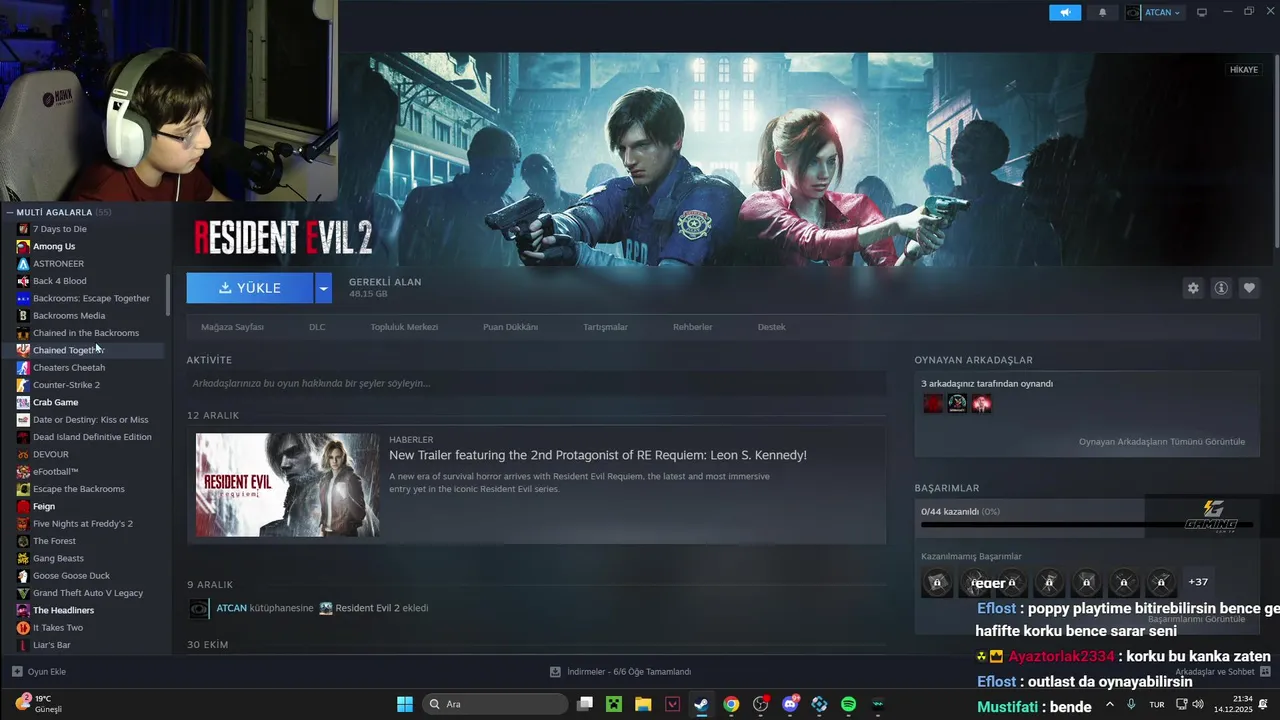
Task: Open the Topluluk Merkezi tab
Action: 404,327
